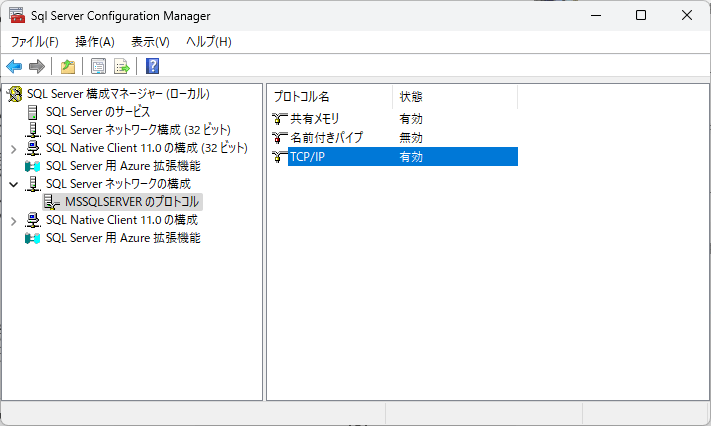
Task: Select the lower SQL Server 用 Azure 拡張機能
Action: pos(123,238)
